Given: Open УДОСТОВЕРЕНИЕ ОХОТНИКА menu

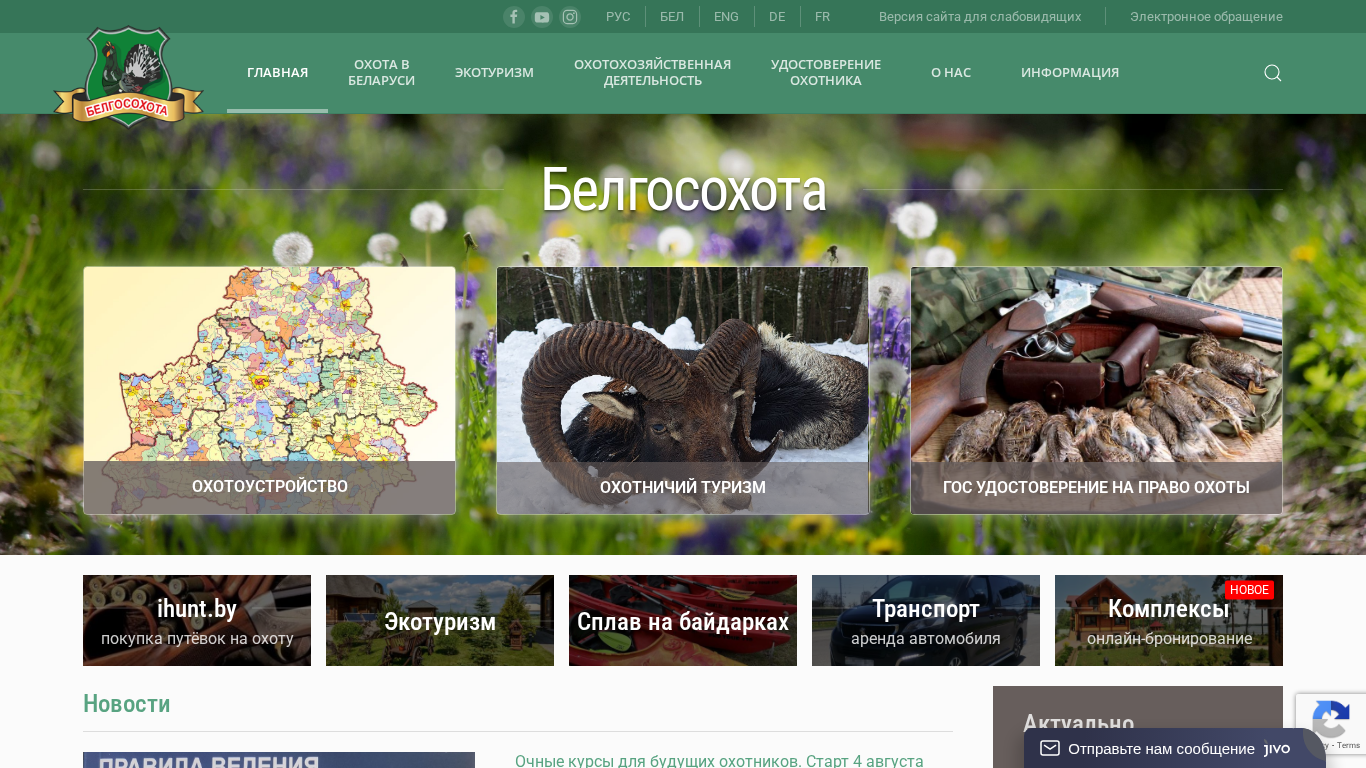Looking at the screenshot, I should click(826, 73).
